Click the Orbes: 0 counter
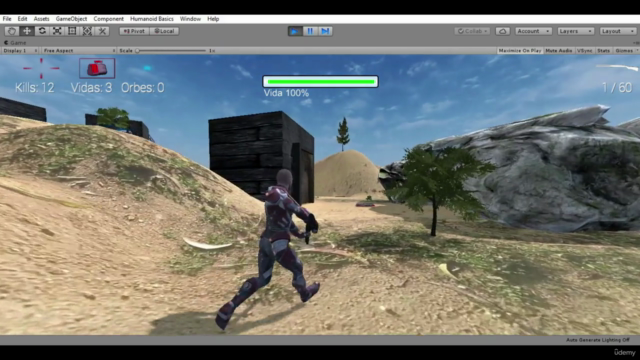 click(x=142, y=88)
